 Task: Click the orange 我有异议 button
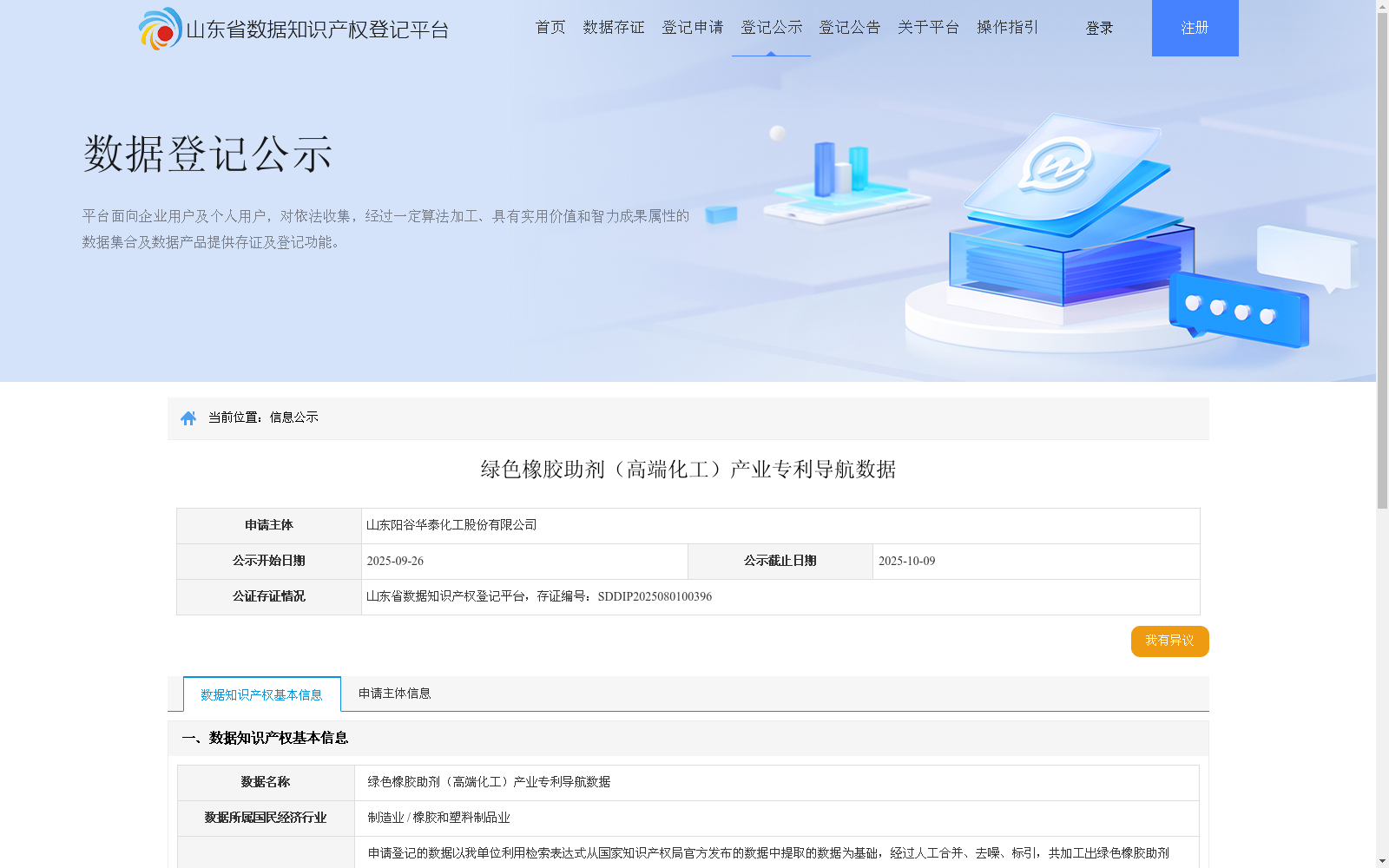(x=1170, y=641)
